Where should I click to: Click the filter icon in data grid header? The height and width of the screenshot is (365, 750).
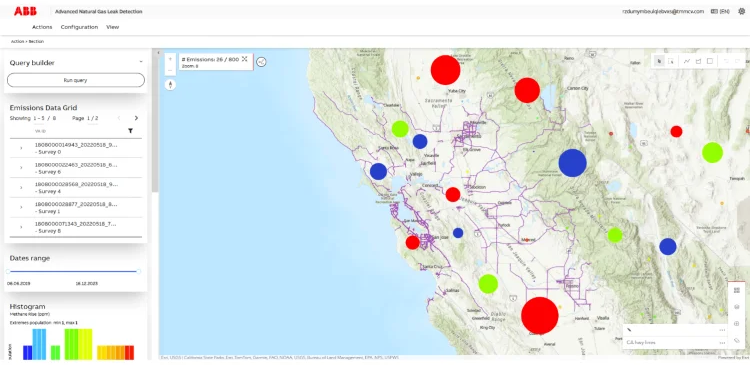131,131
